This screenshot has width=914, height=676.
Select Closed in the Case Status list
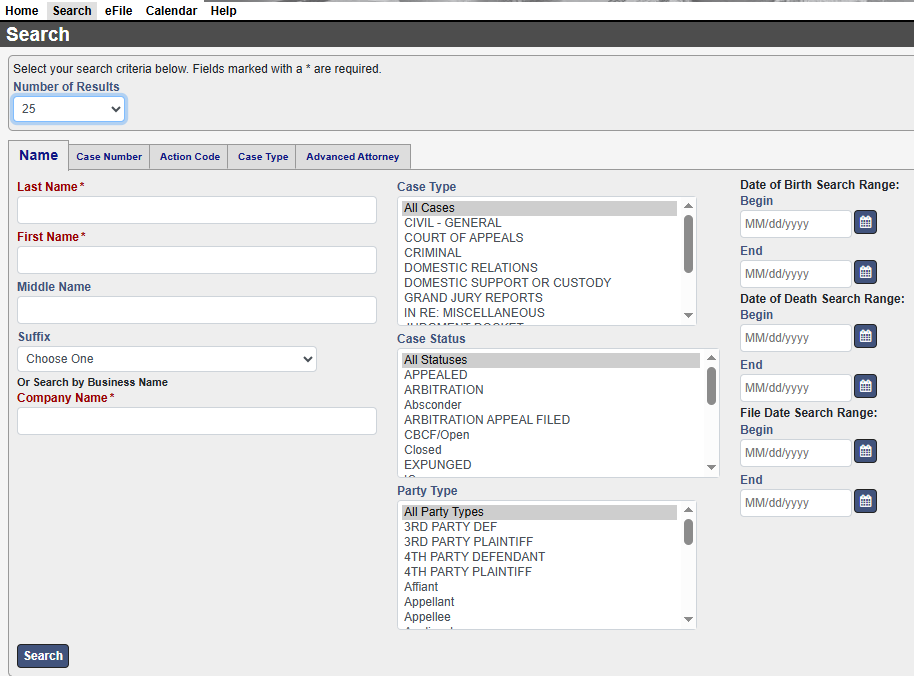pyautogui.click(x=422, y=450)
